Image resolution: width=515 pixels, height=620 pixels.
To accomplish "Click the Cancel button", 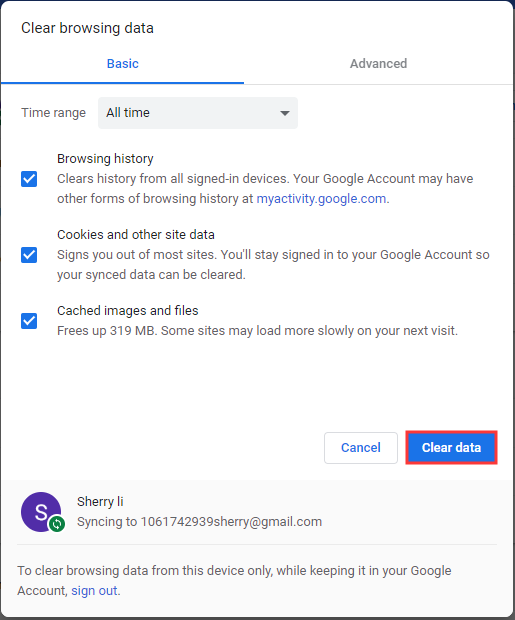I will [x=361, y=448].
